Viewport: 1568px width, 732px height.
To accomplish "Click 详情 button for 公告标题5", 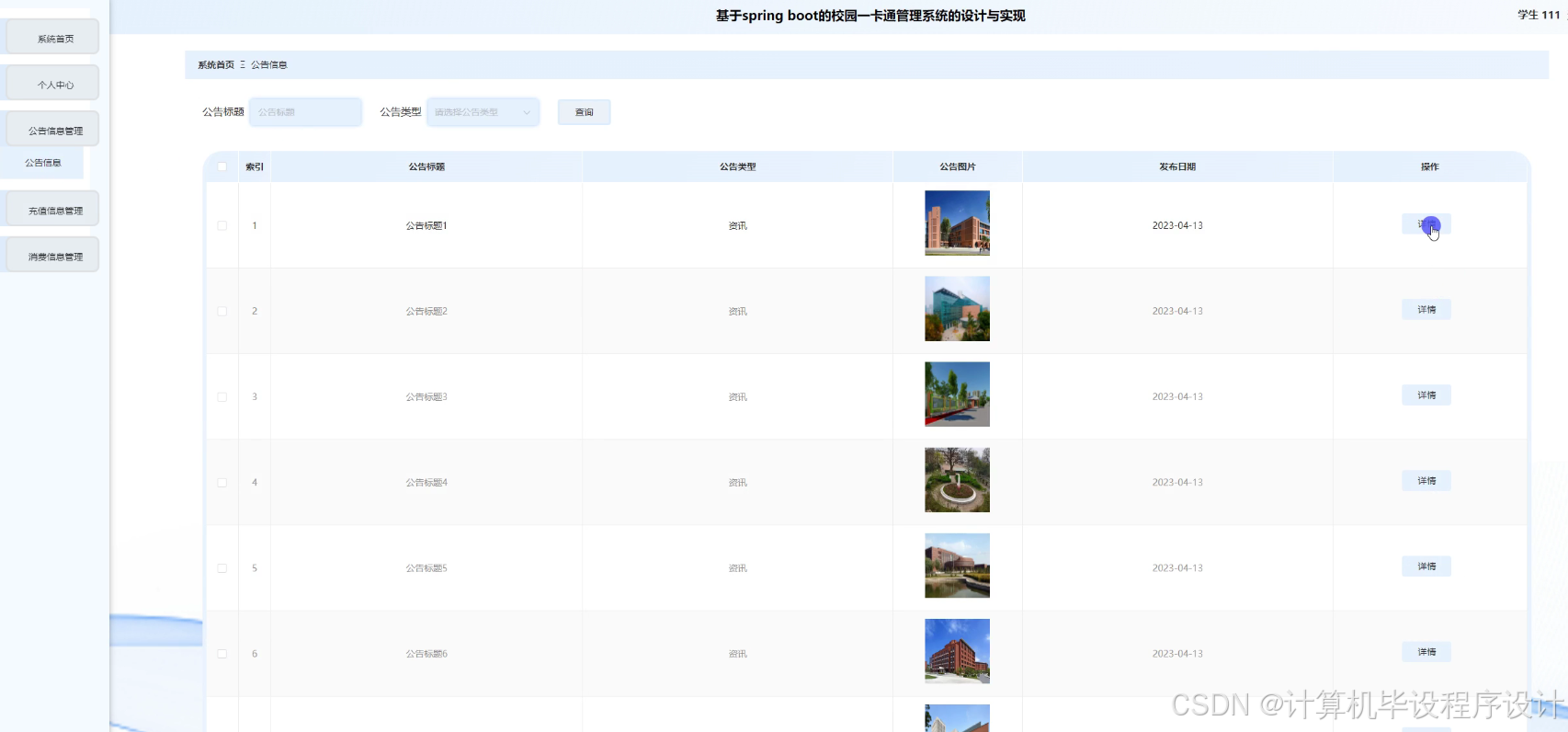I will pos(1426,566).
